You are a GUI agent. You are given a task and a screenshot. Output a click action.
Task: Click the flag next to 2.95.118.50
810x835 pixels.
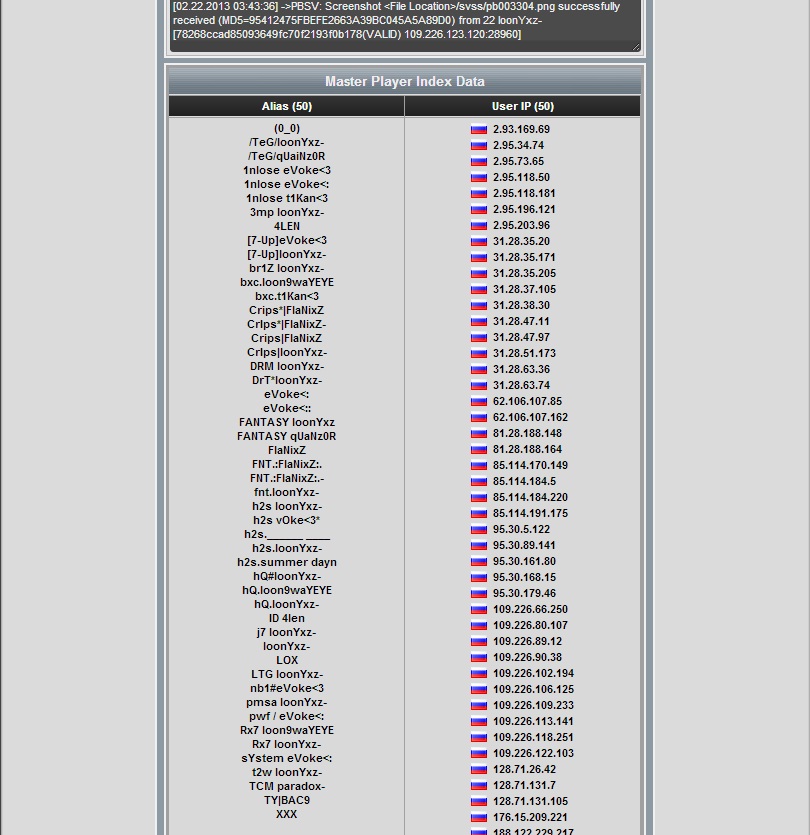479,177
